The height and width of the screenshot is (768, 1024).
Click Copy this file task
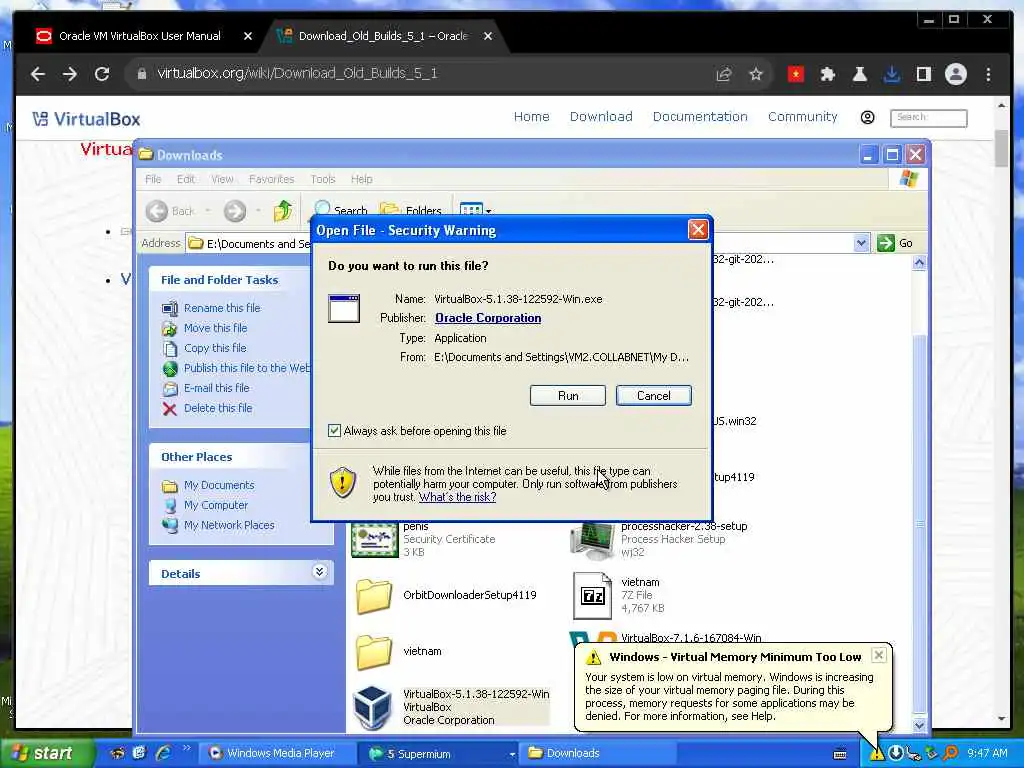[215, 348]
